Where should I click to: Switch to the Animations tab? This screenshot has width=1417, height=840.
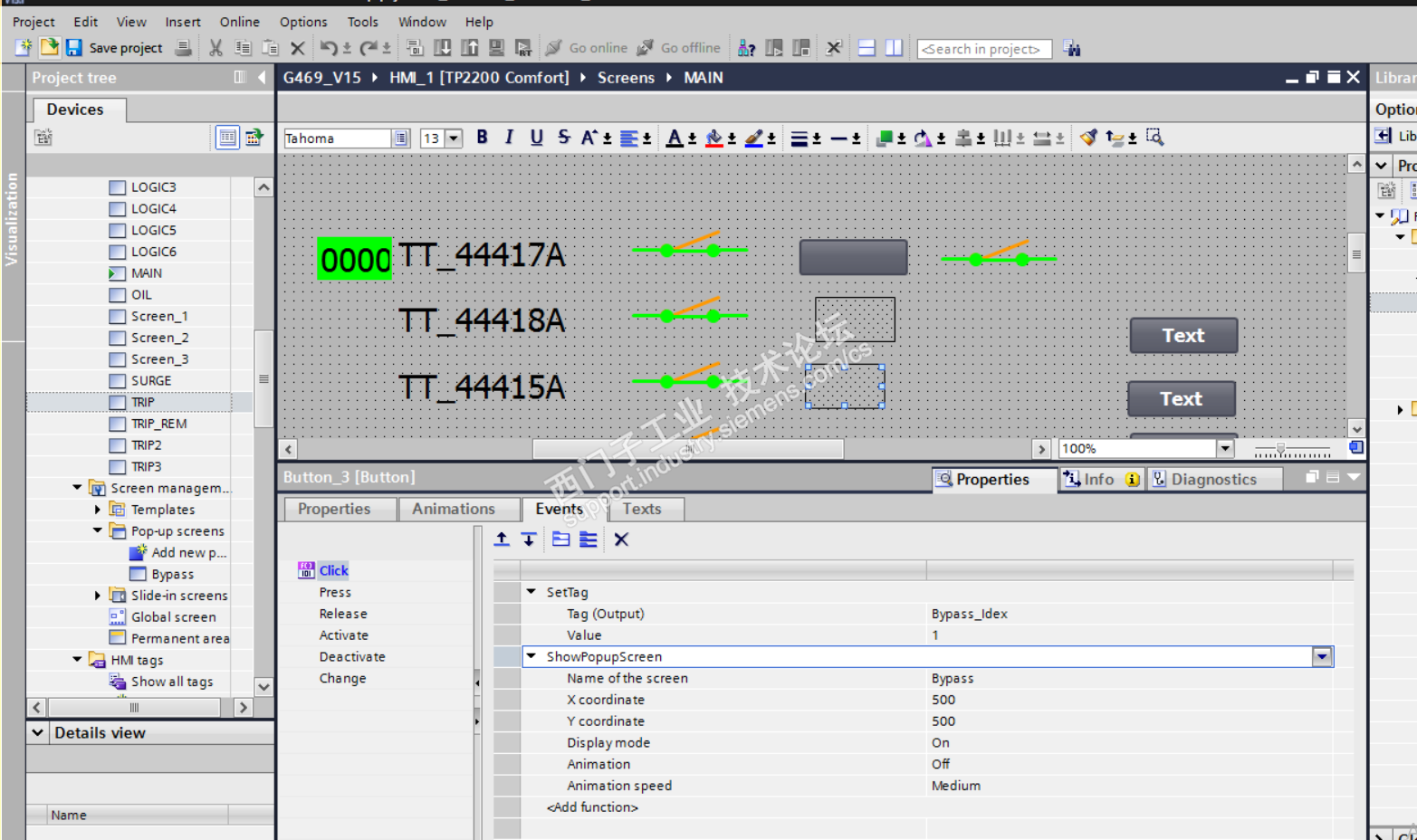pos(454,509)
